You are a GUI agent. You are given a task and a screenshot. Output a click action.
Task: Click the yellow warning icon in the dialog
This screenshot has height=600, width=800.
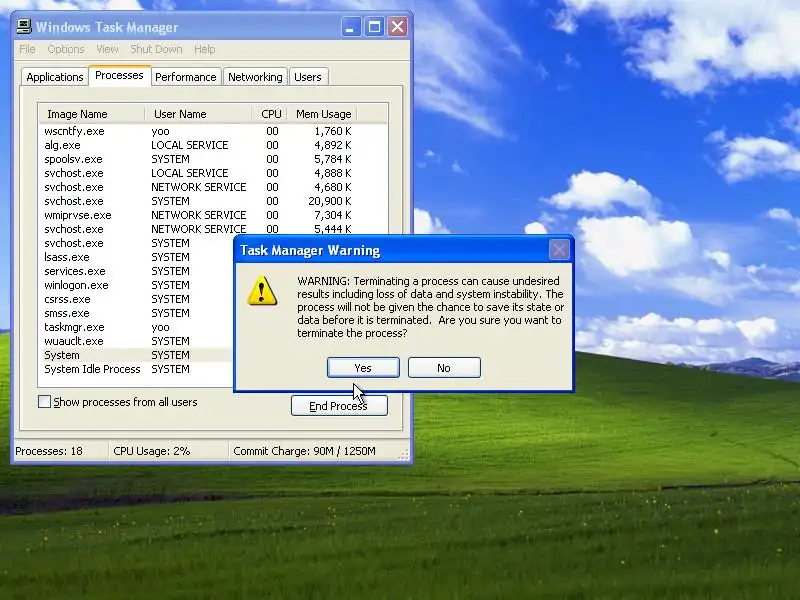point(262,291)
